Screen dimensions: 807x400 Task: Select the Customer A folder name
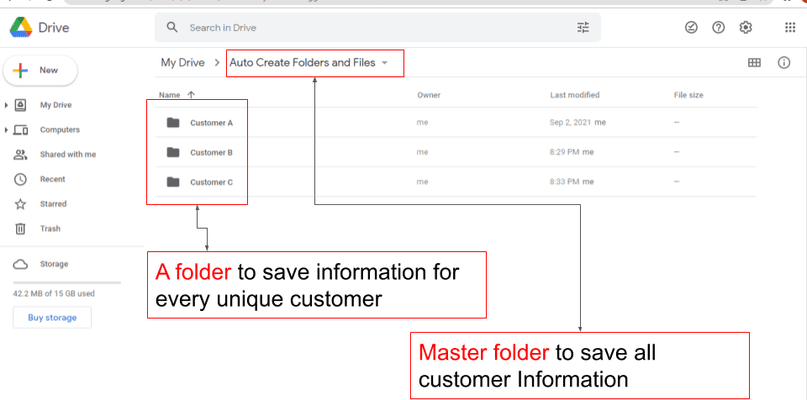tap(212, 123)
